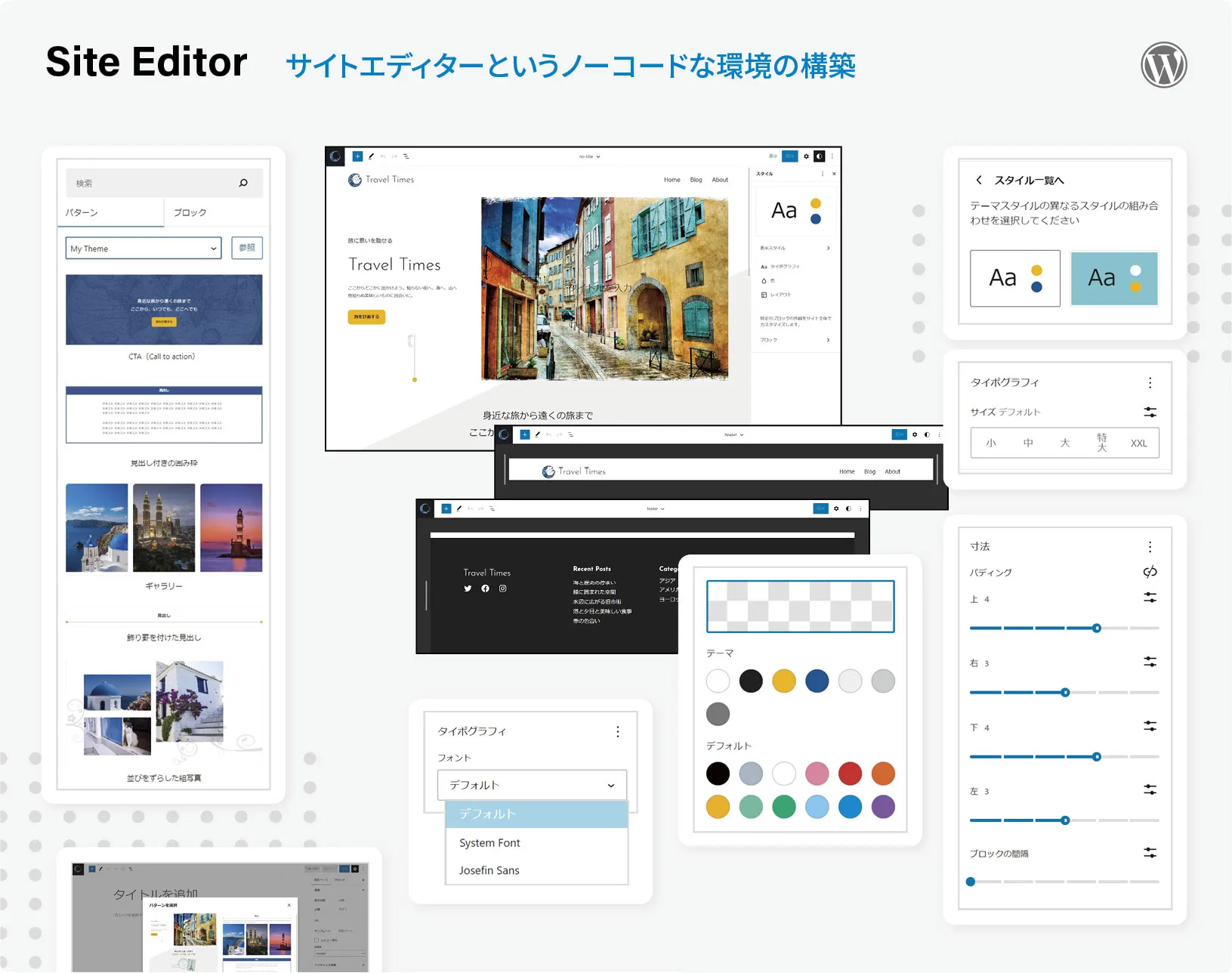Screen dimensions: 1232x973
Task: Open the 色 color droplet panel icon
Action: click(x=764, y=280)
